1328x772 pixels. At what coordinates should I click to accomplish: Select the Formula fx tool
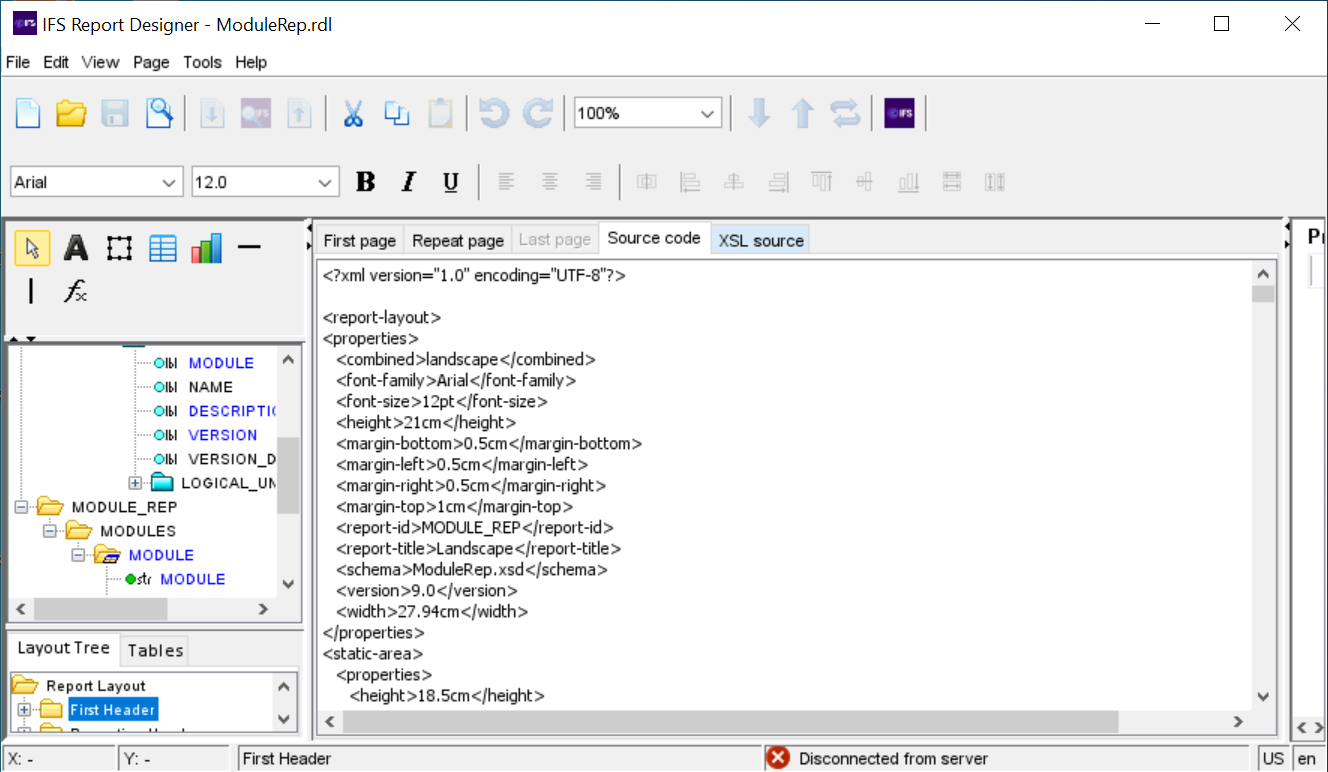point(76,291)
